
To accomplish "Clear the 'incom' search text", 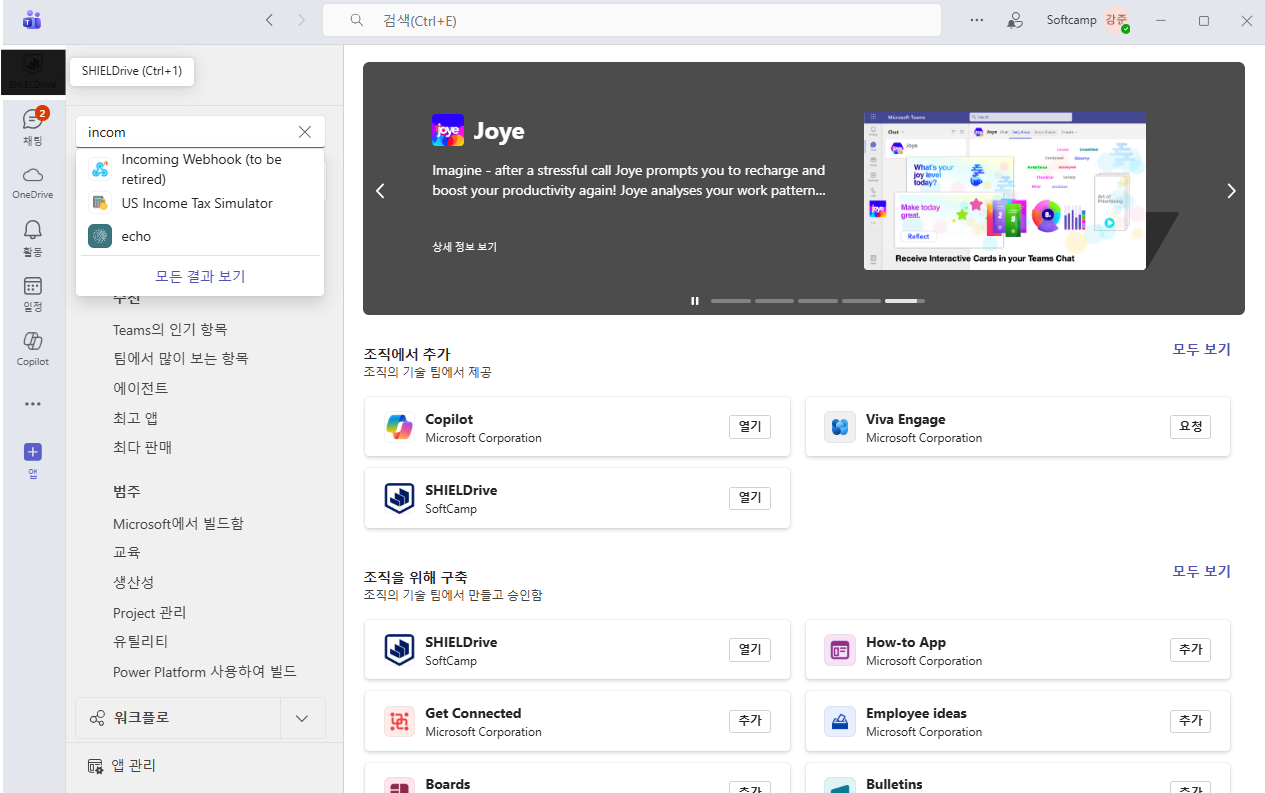I will coord(305,132).
